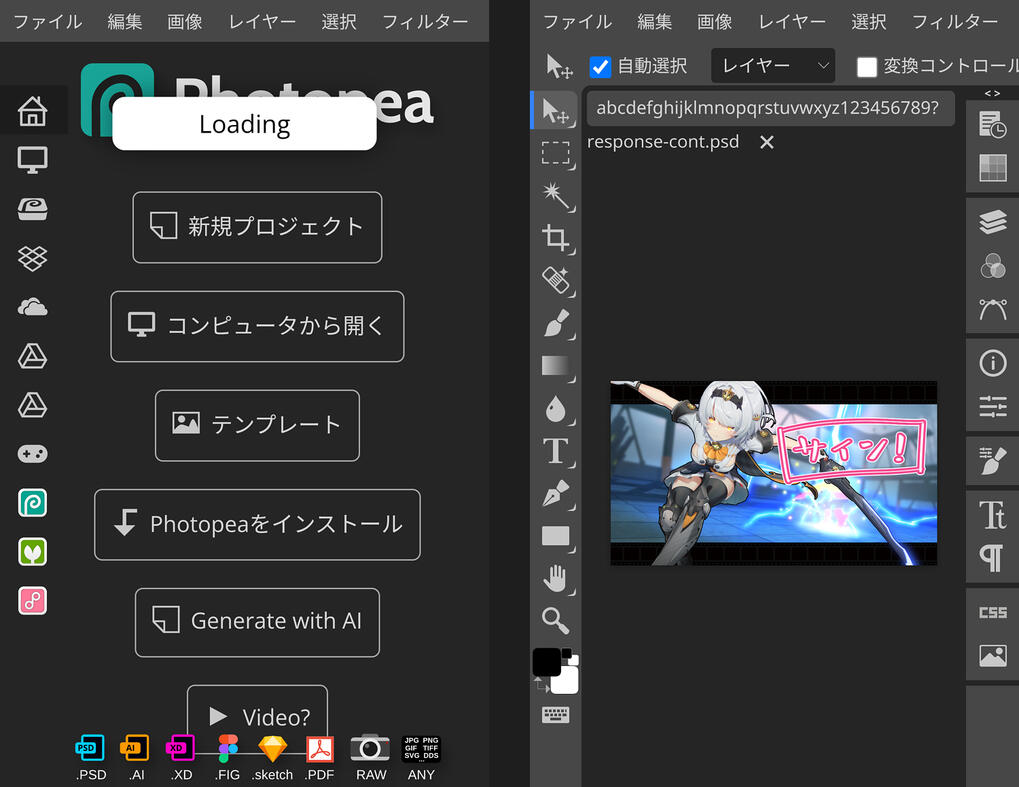Image resolution: width=1019 pixels, height=787 pixels.
Task: Click the RAW camera format icon
Action: coord(370,757)
